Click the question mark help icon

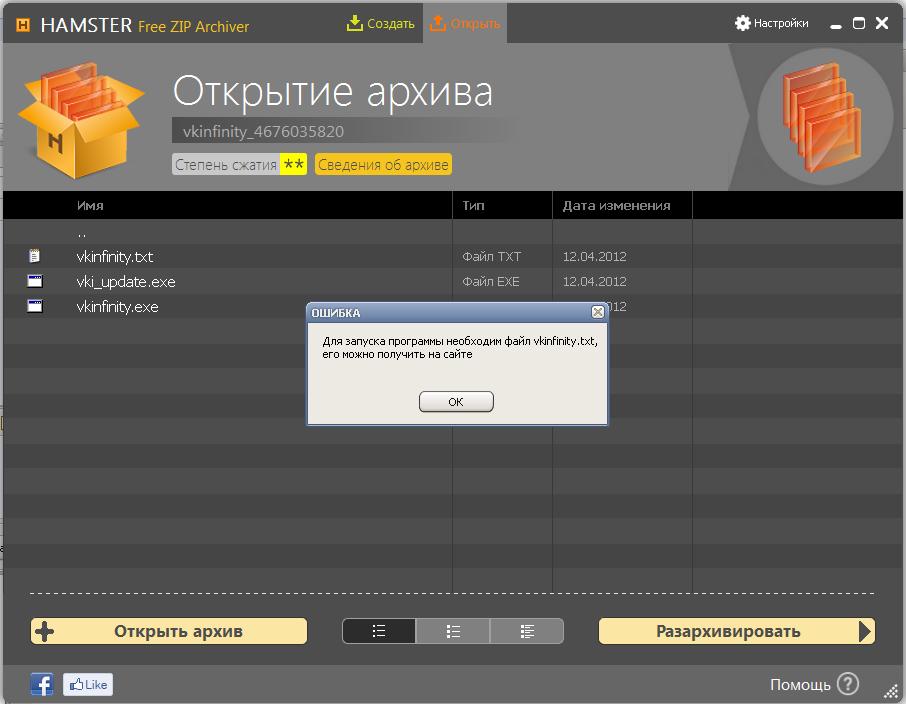(848, 684)
